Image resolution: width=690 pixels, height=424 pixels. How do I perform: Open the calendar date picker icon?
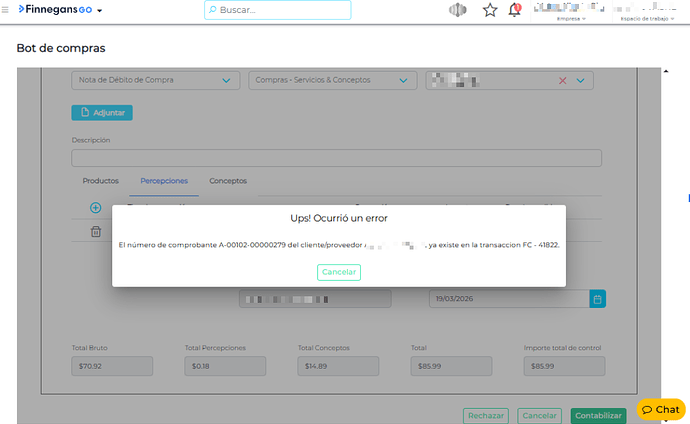[597, 298]
